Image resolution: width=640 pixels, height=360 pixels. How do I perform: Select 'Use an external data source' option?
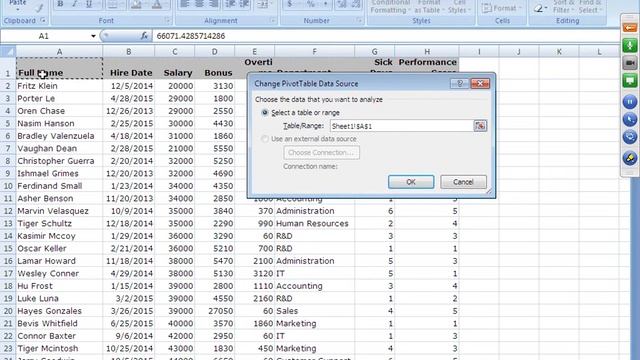pos(265,139)
